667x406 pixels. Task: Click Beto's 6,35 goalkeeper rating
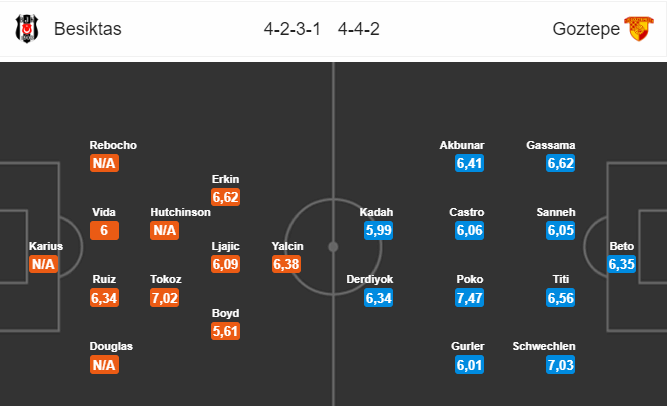coord(621,264)
